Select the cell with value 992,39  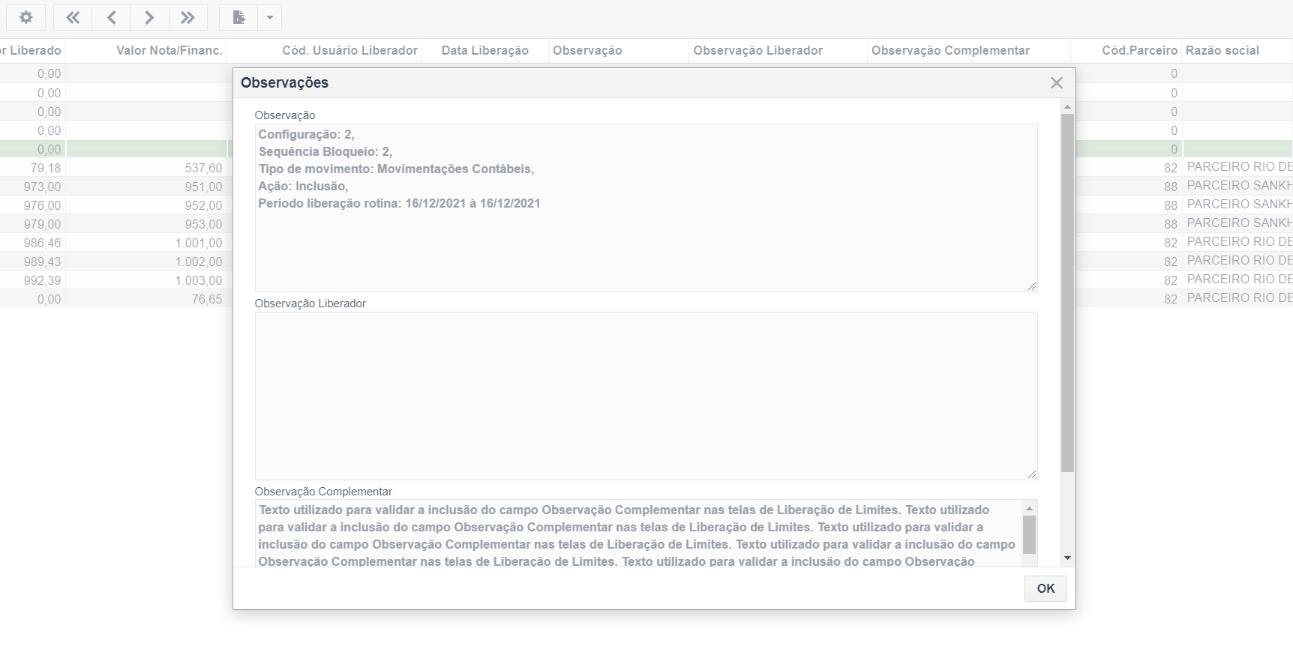tap(33, 280)
